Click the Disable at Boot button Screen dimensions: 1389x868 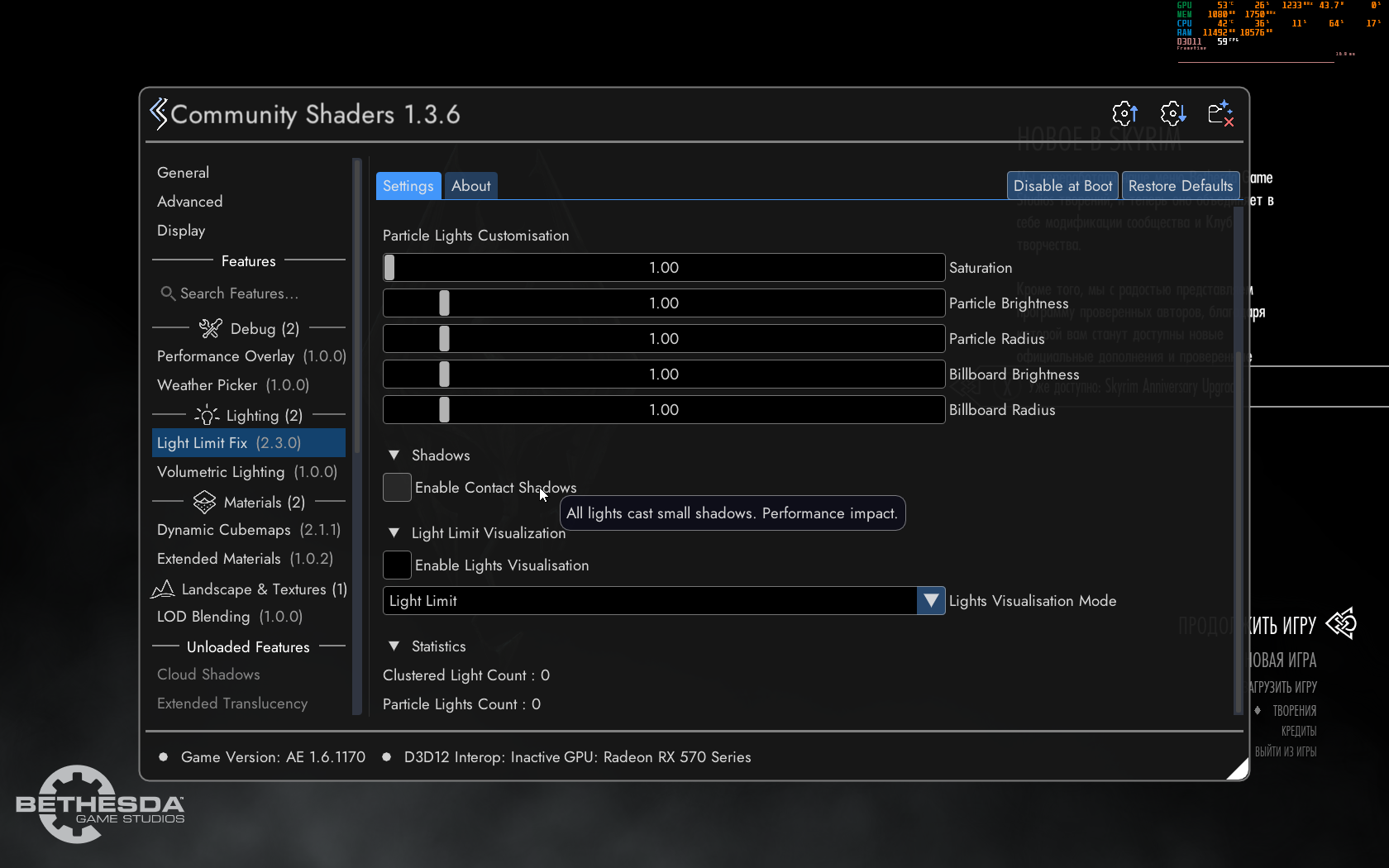(x=1062, y=186)
